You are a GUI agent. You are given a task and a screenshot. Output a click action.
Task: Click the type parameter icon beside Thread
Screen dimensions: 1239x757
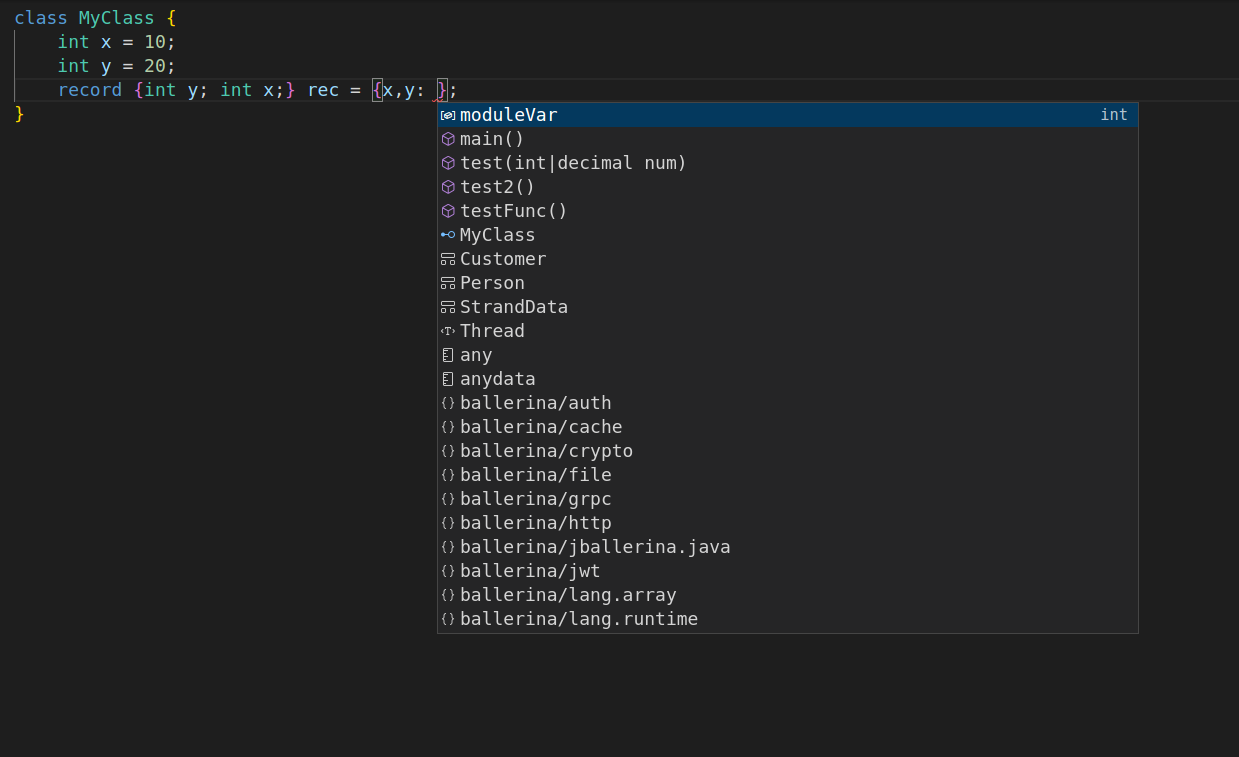click(448, 331)
